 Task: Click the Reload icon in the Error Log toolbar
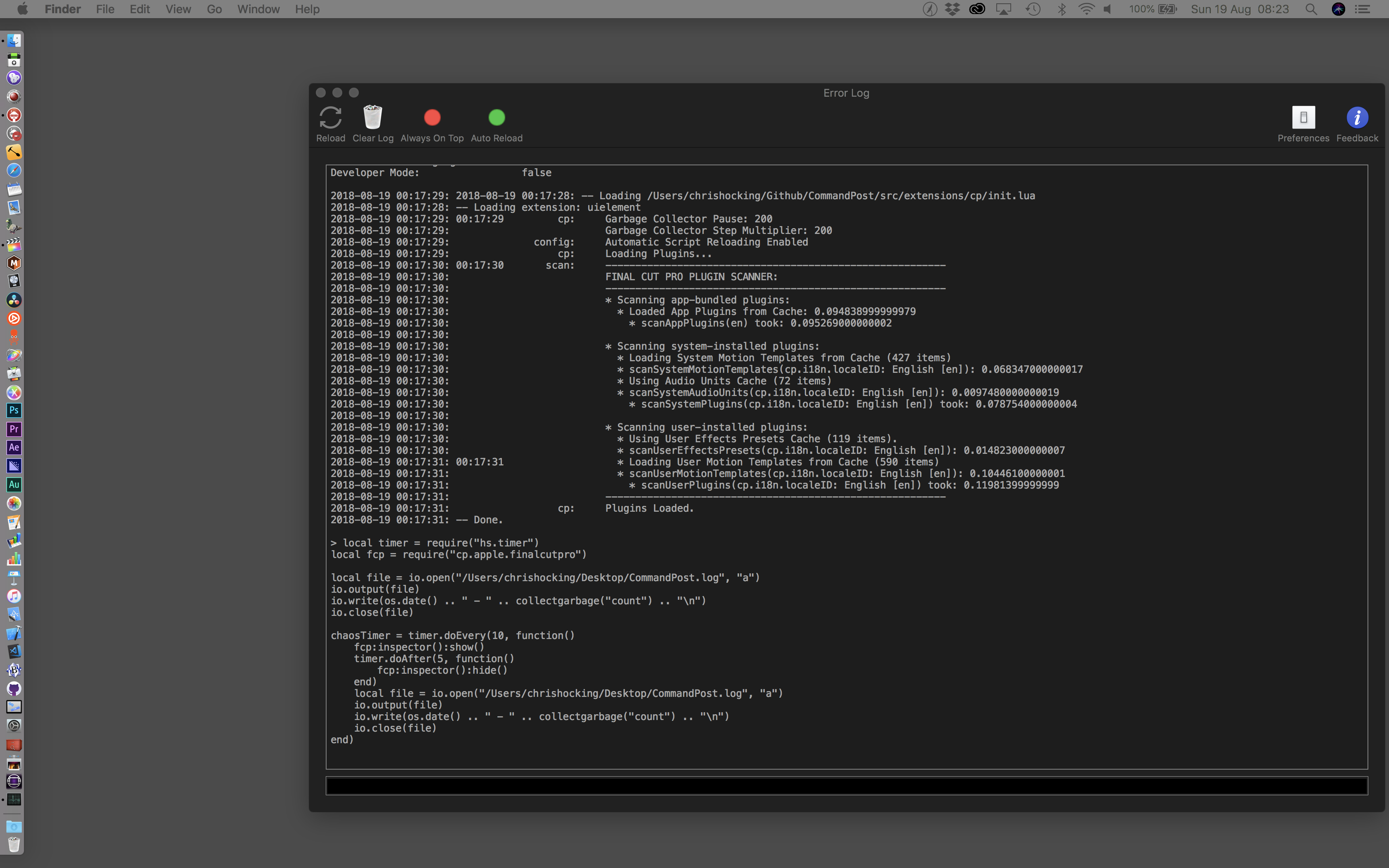pos(331,118)
